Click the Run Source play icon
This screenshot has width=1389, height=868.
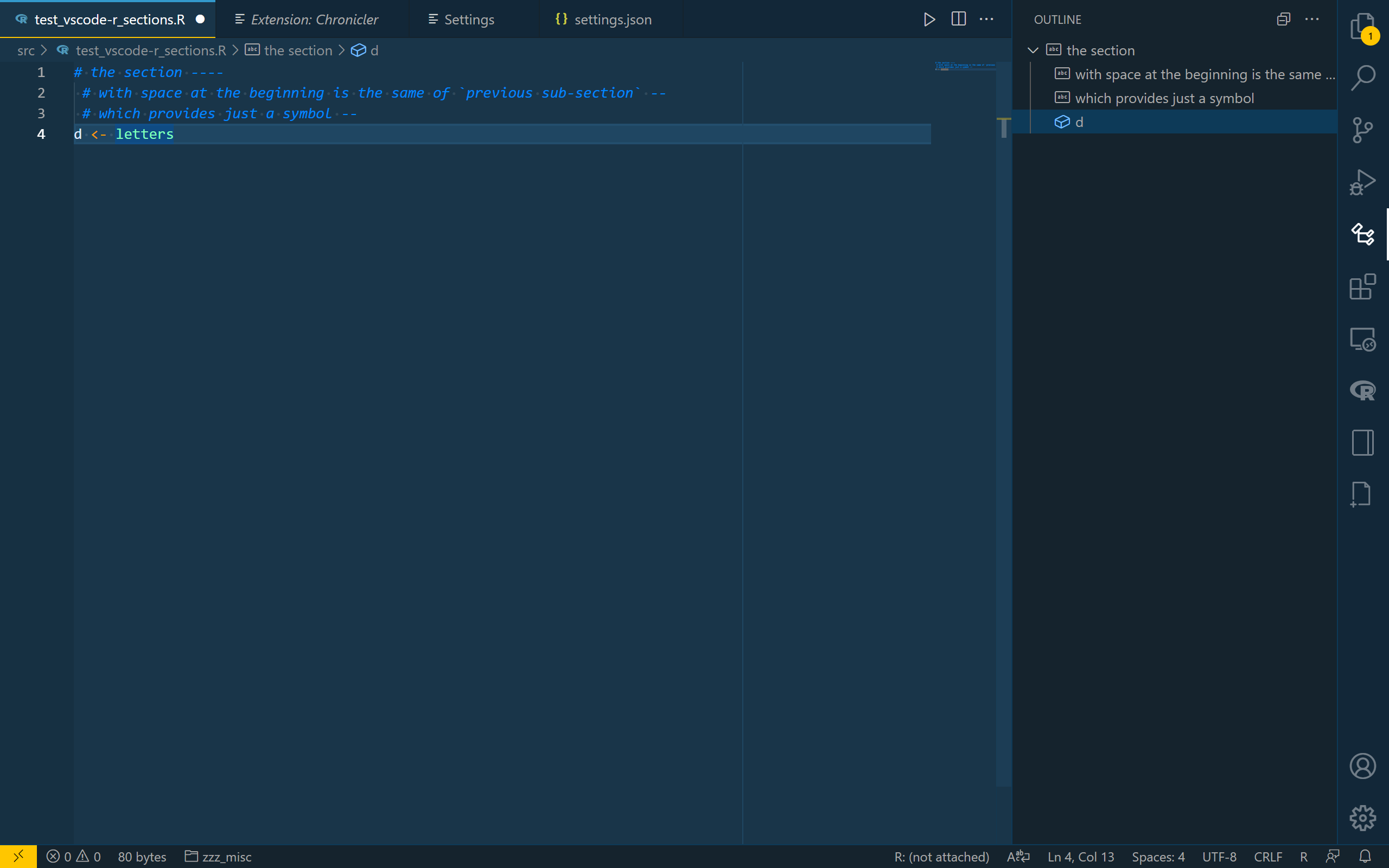929,20
